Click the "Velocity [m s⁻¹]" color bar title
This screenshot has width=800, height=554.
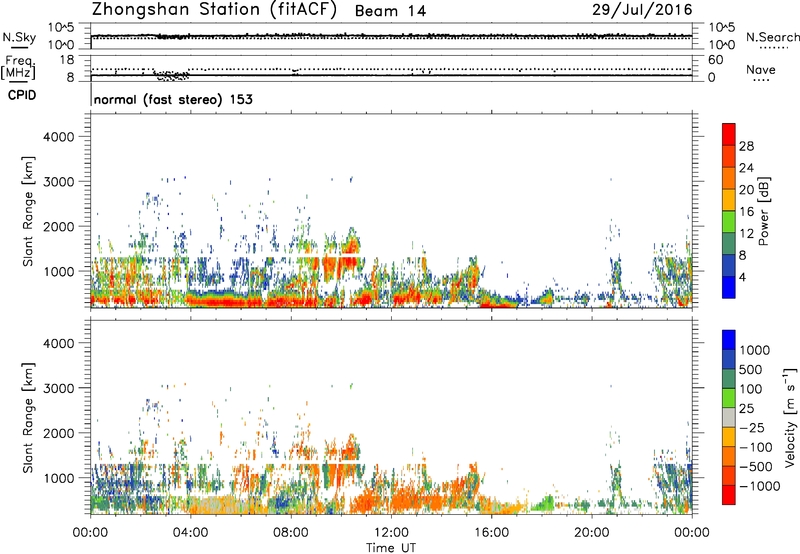pyautogui.click(x=790, y=417)
